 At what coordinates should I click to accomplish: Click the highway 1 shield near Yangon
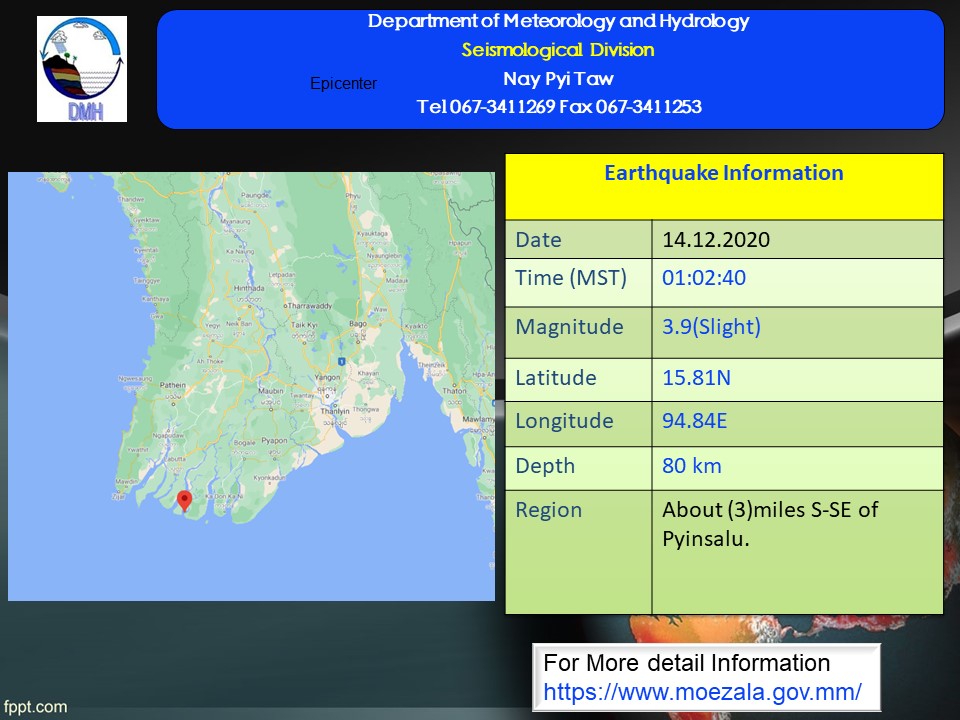[x=342, y=359]
